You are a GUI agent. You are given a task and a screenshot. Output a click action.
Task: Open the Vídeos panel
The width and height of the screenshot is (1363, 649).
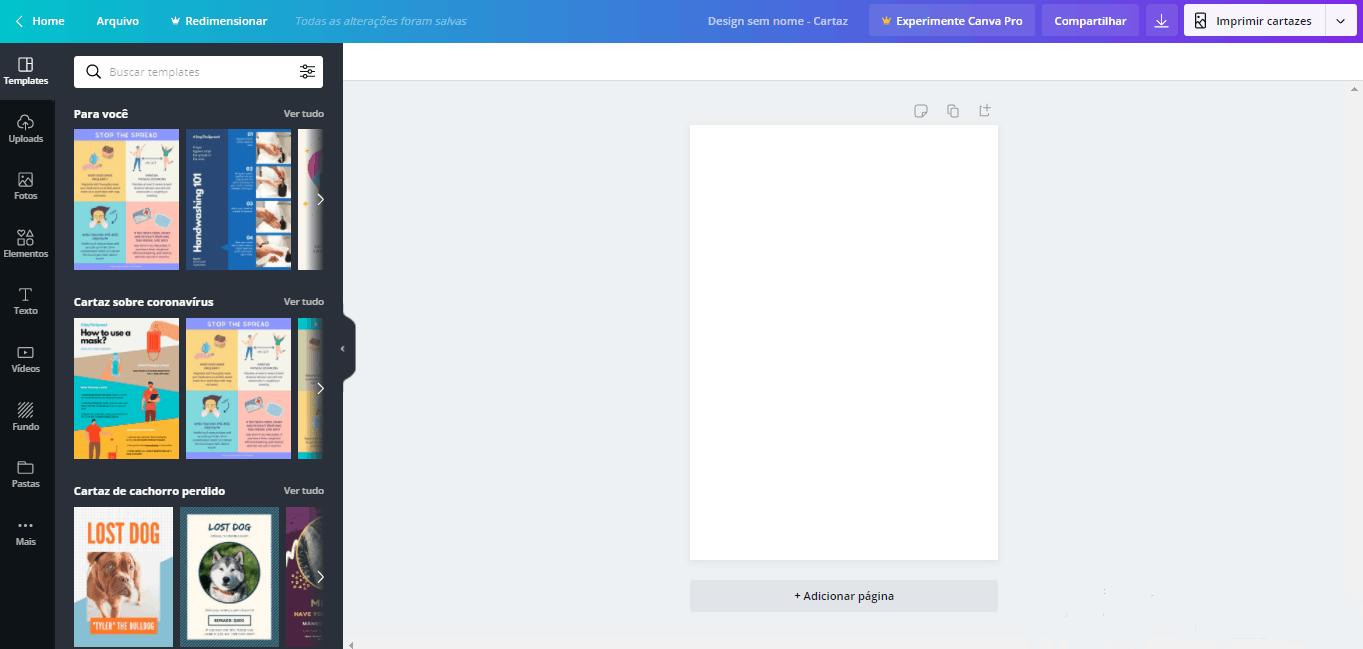point(26,358)
